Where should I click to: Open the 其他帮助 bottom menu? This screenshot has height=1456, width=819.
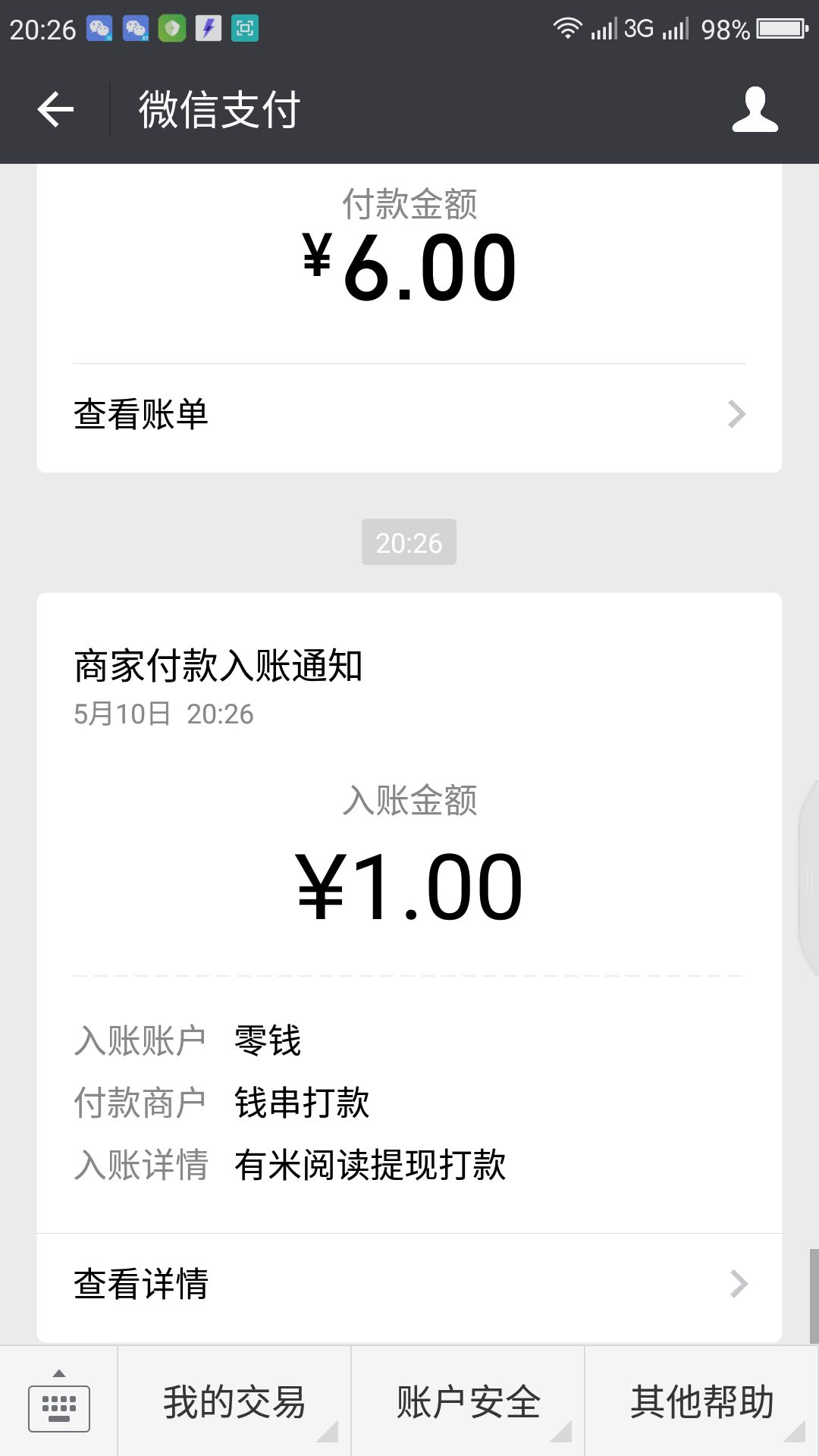(x=702, y=1401)
